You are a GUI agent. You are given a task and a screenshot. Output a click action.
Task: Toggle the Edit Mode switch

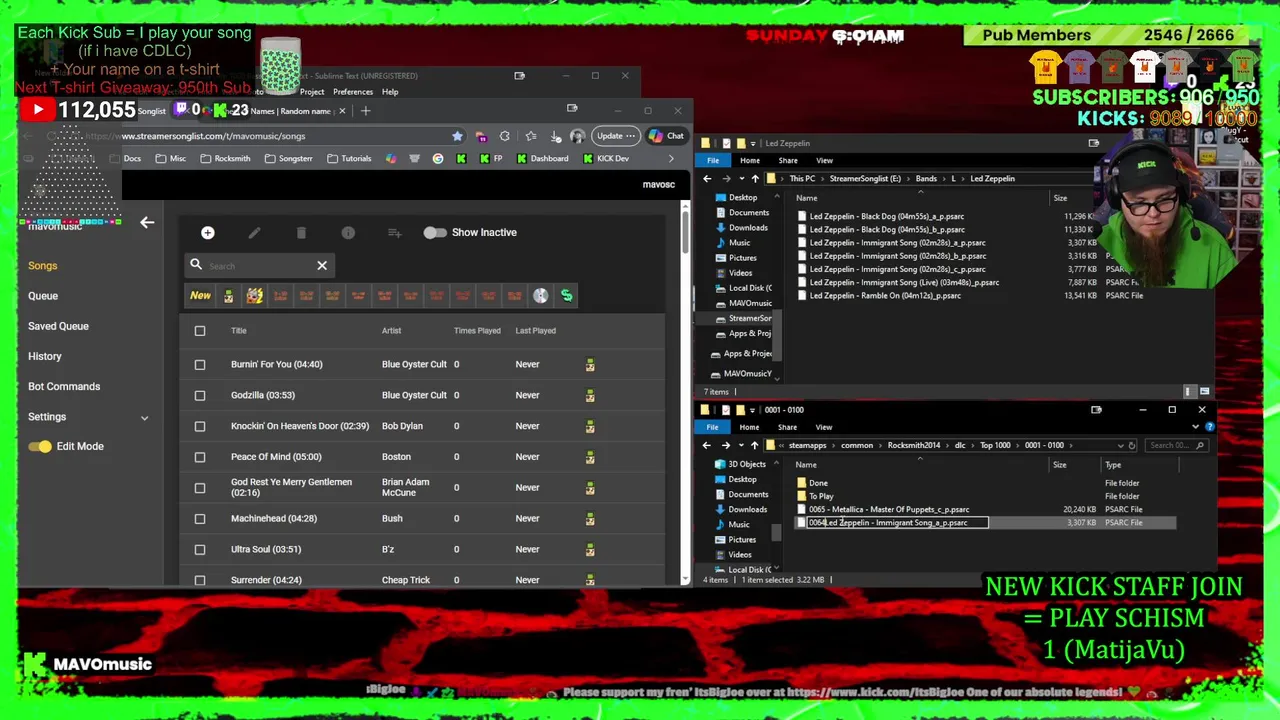[x=40, y=447]
